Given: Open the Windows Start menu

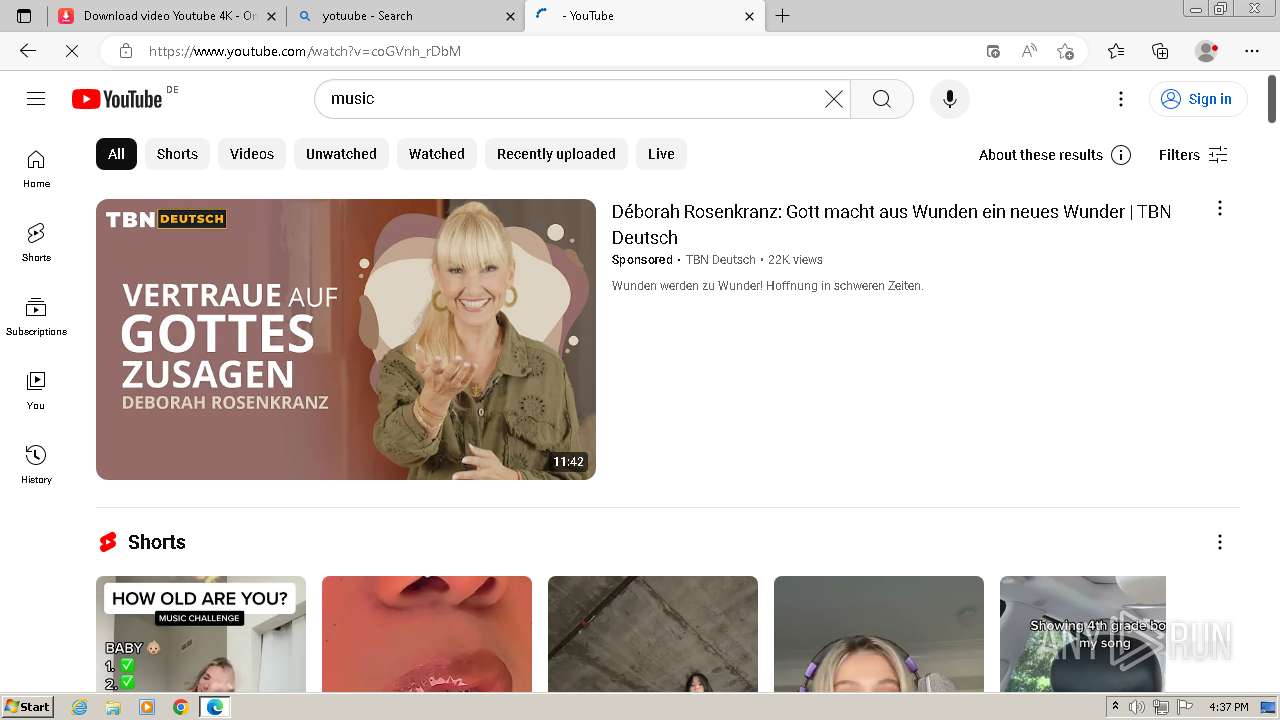Looking at the screenshot, I should [28, 707].
